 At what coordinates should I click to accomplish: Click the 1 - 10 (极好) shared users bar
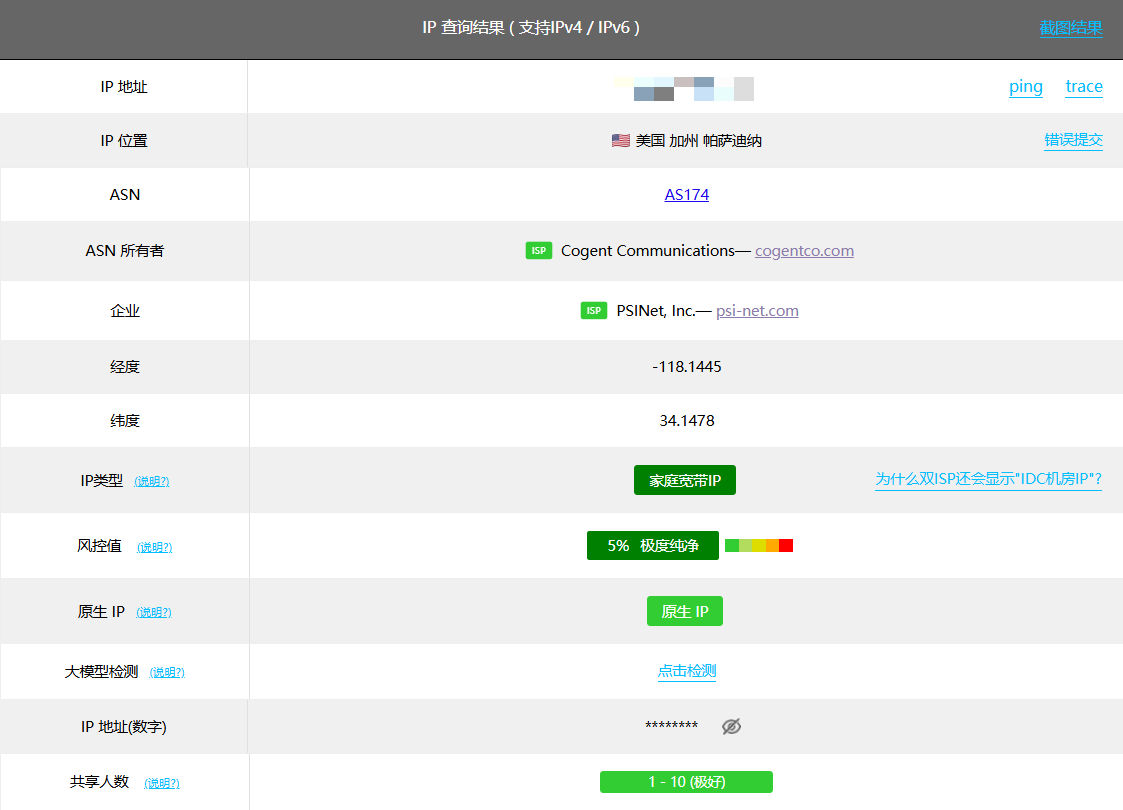686,782
